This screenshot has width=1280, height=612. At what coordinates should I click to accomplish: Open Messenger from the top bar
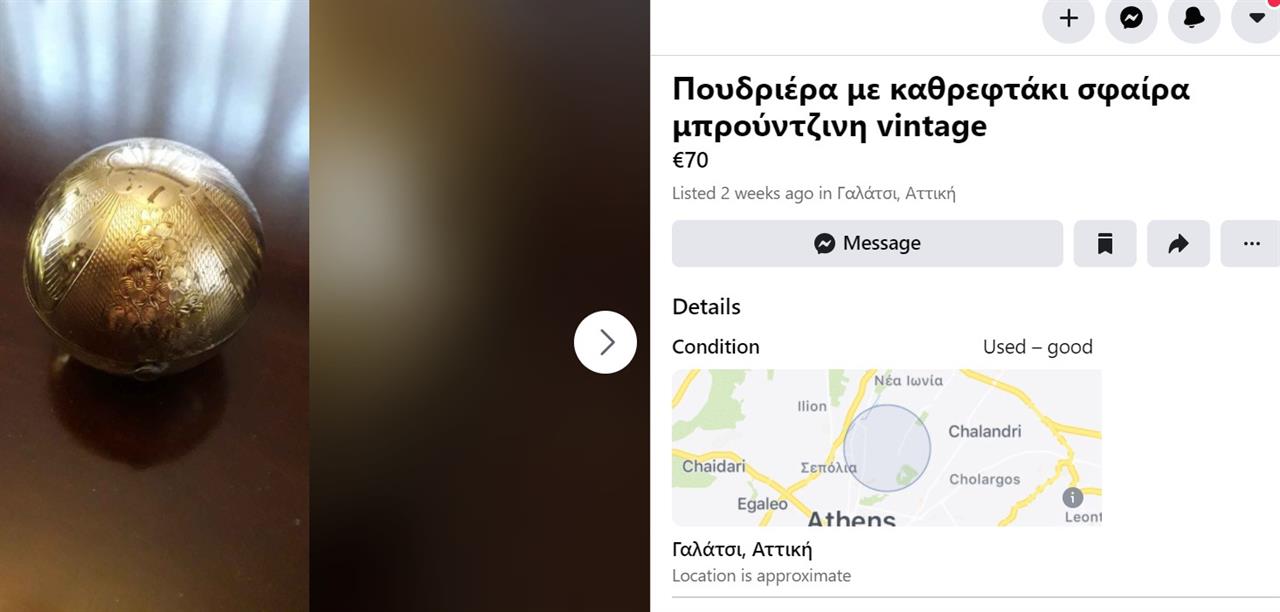point(1131,18)
